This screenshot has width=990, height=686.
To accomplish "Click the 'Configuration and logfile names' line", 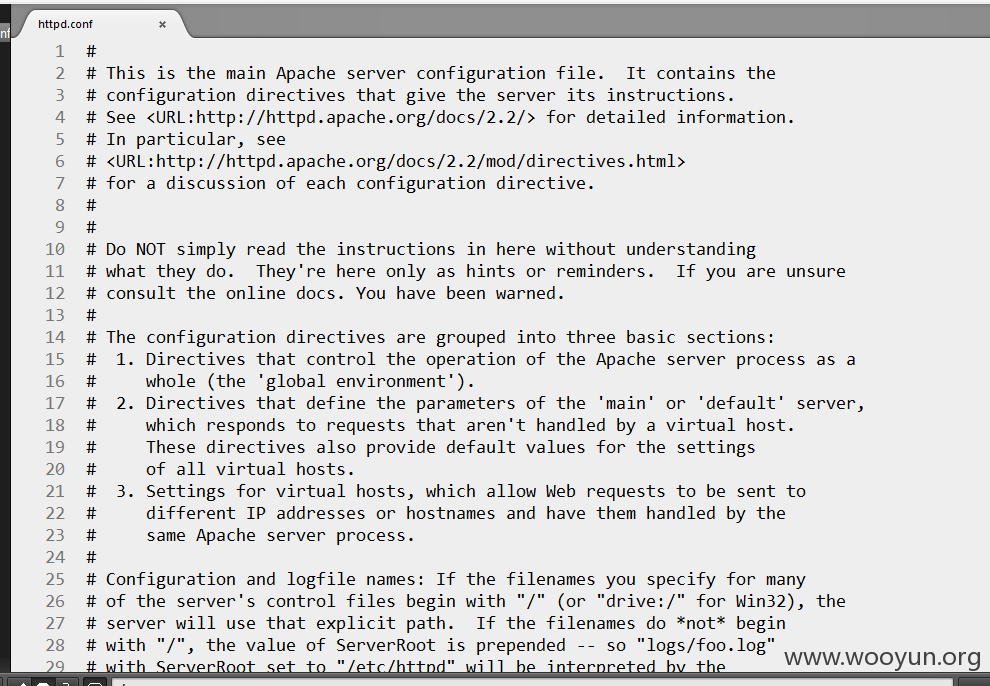I will tap(446, 579).
